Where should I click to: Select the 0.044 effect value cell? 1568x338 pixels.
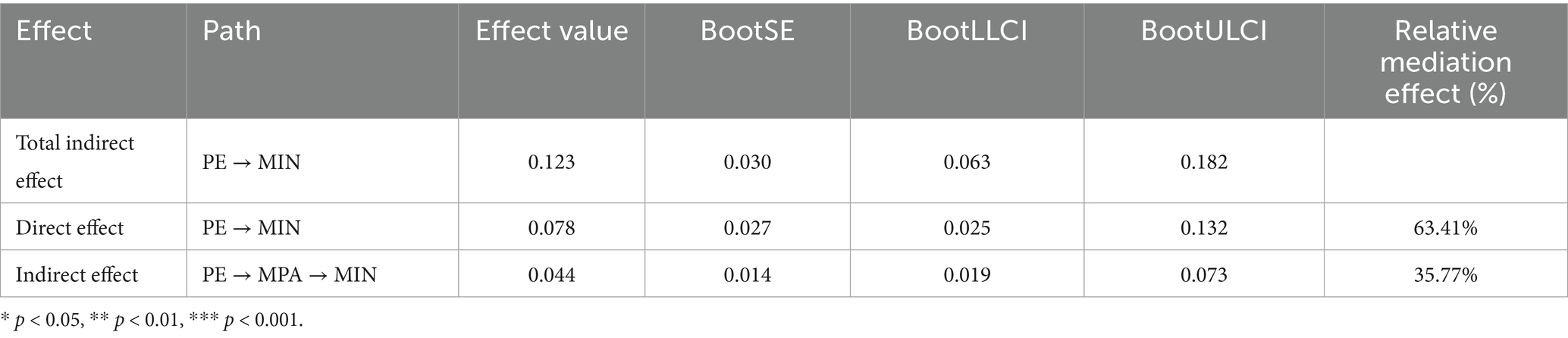point(551,274)
